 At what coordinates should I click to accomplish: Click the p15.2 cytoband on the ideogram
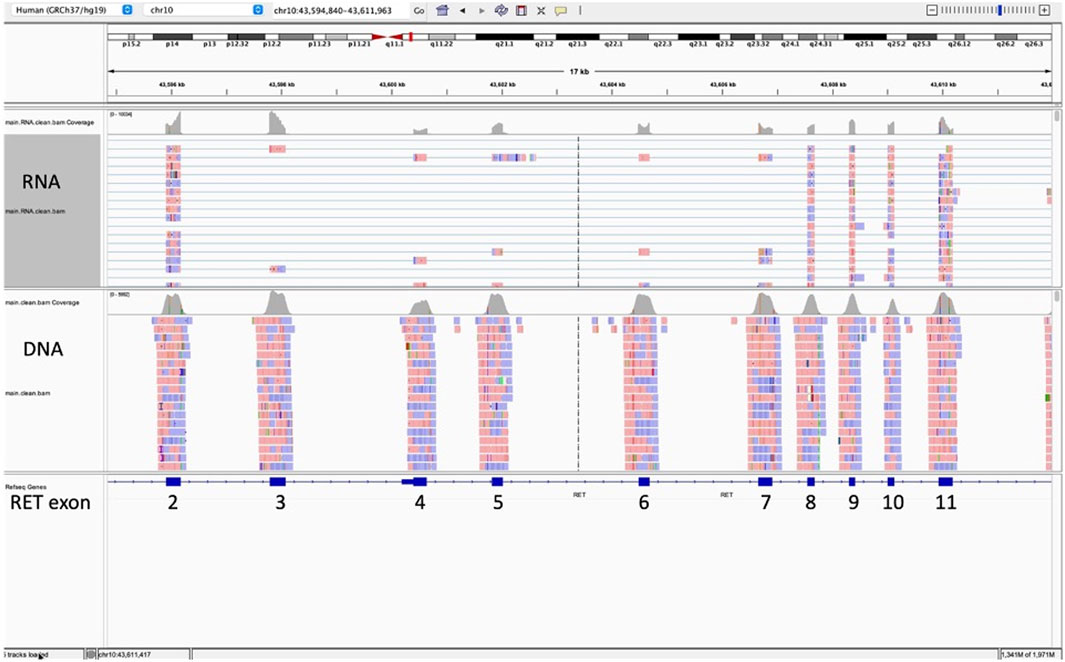point(130,36)
